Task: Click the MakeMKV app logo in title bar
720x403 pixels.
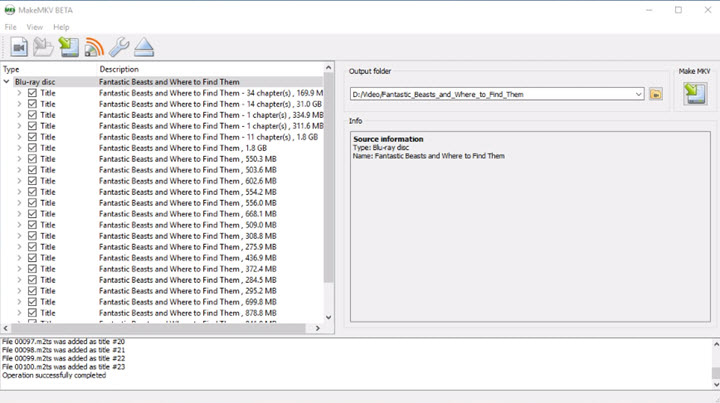Action: click(10, 10)
